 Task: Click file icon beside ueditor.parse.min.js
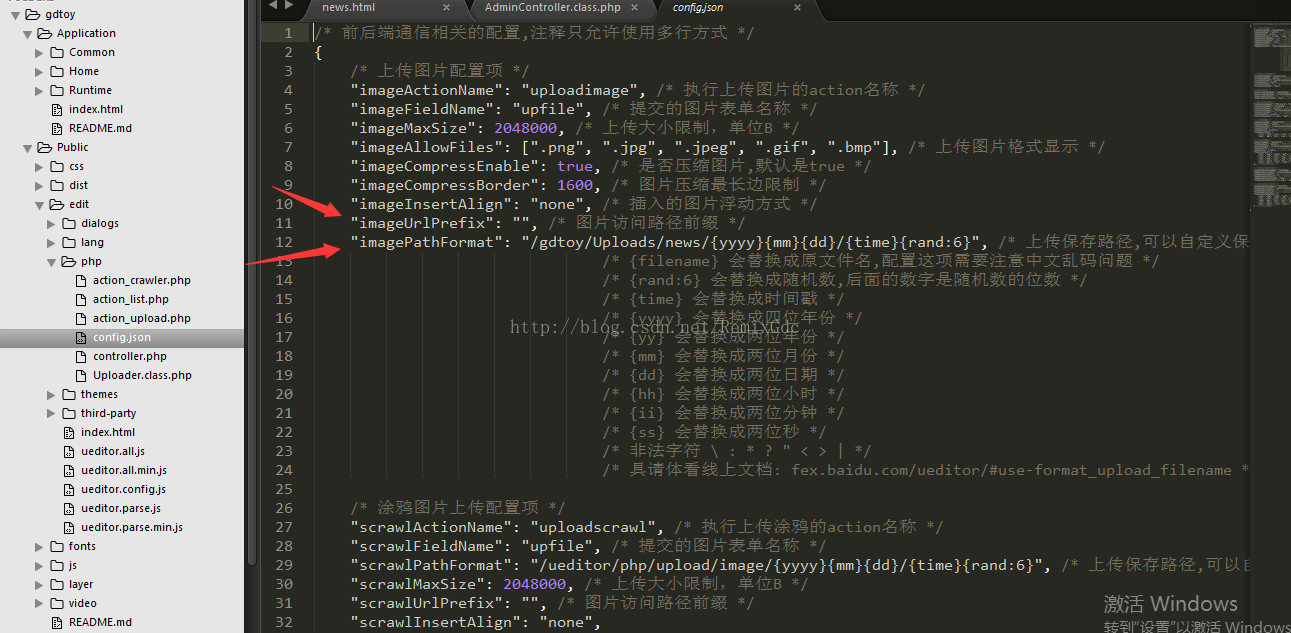(70, 527)
